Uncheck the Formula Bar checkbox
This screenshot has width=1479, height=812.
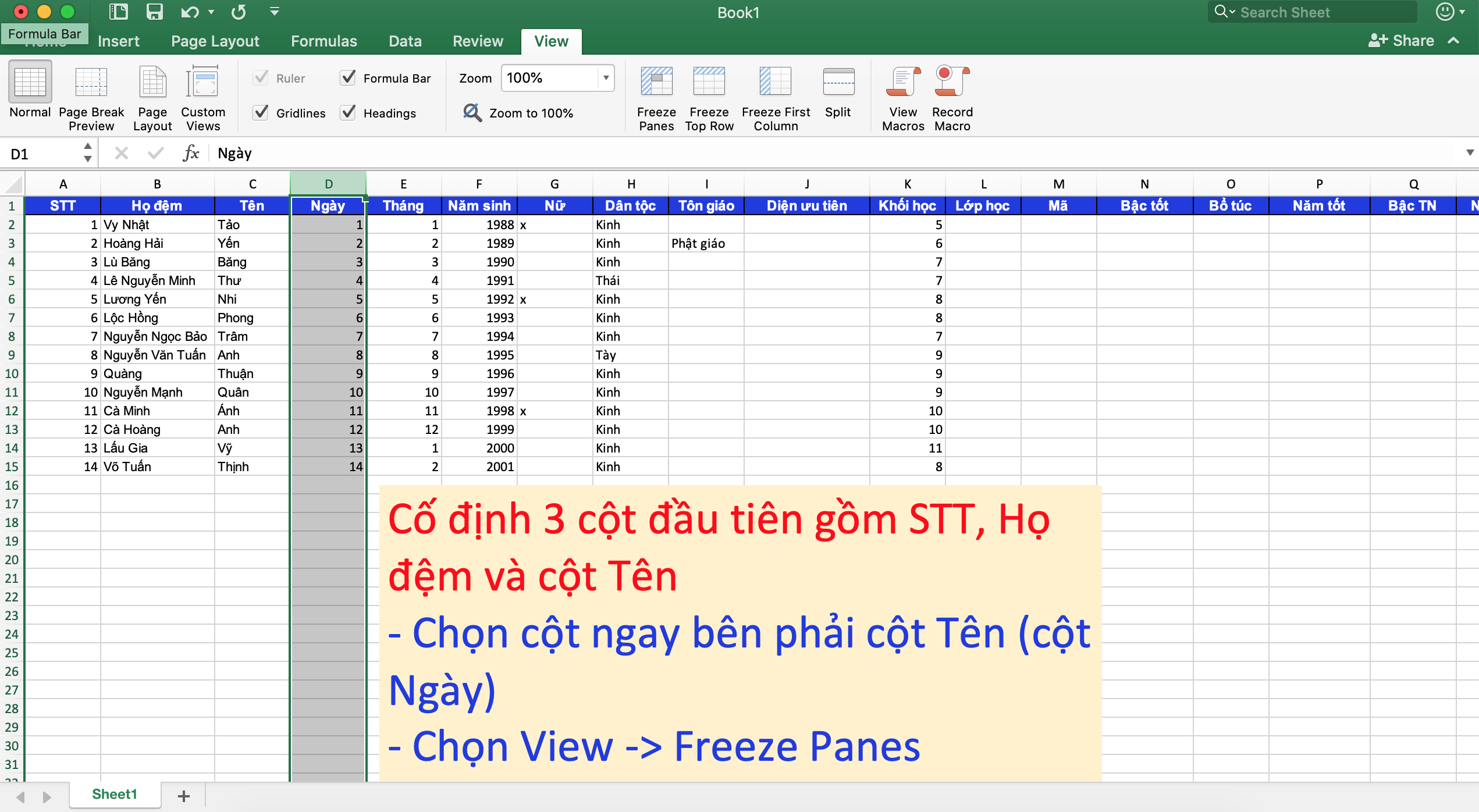coord(348,77)
